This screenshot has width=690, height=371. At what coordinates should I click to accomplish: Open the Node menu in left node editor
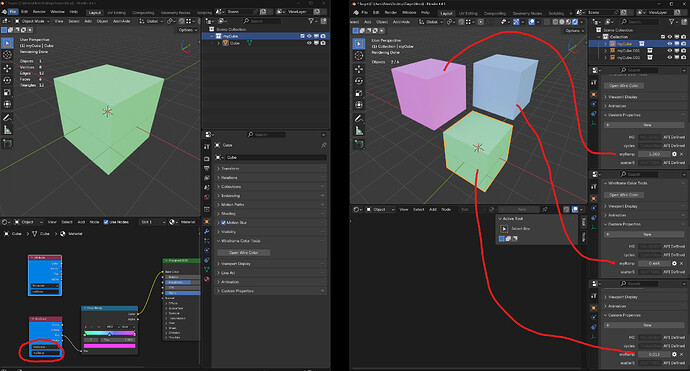pyautogui.click(x=94, y=222)
